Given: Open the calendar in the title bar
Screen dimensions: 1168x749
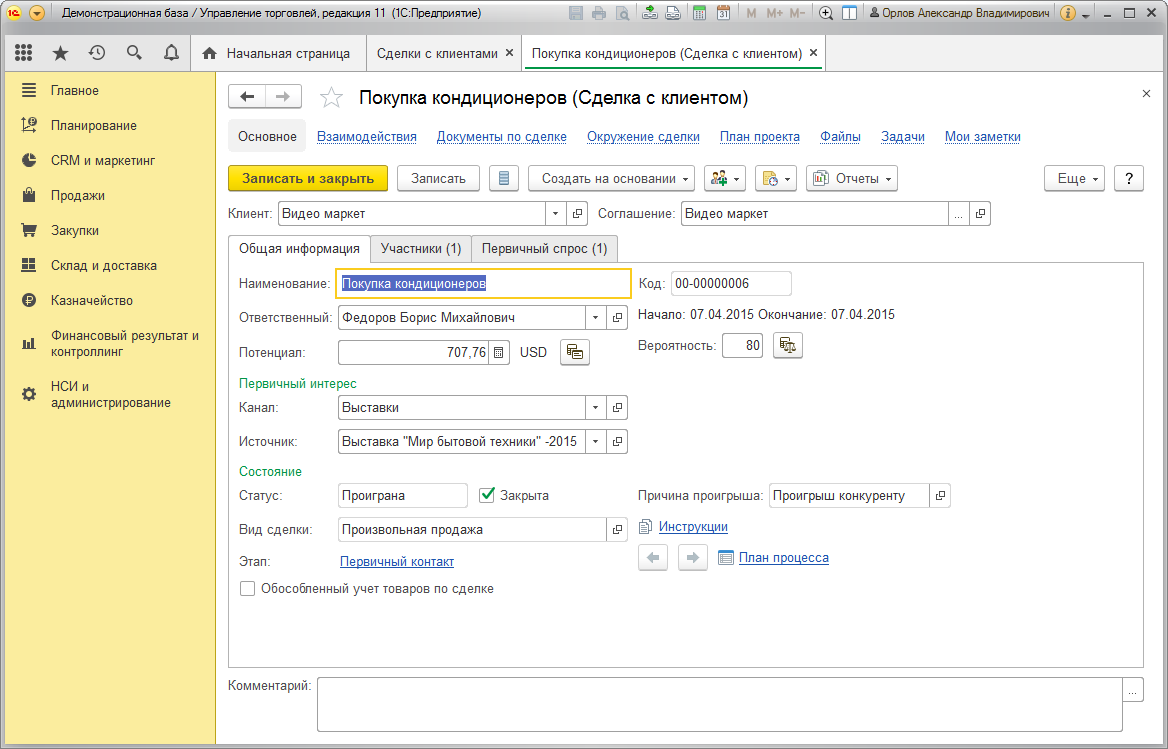Looking at the screenshot, I should click(x=723, y=13).
